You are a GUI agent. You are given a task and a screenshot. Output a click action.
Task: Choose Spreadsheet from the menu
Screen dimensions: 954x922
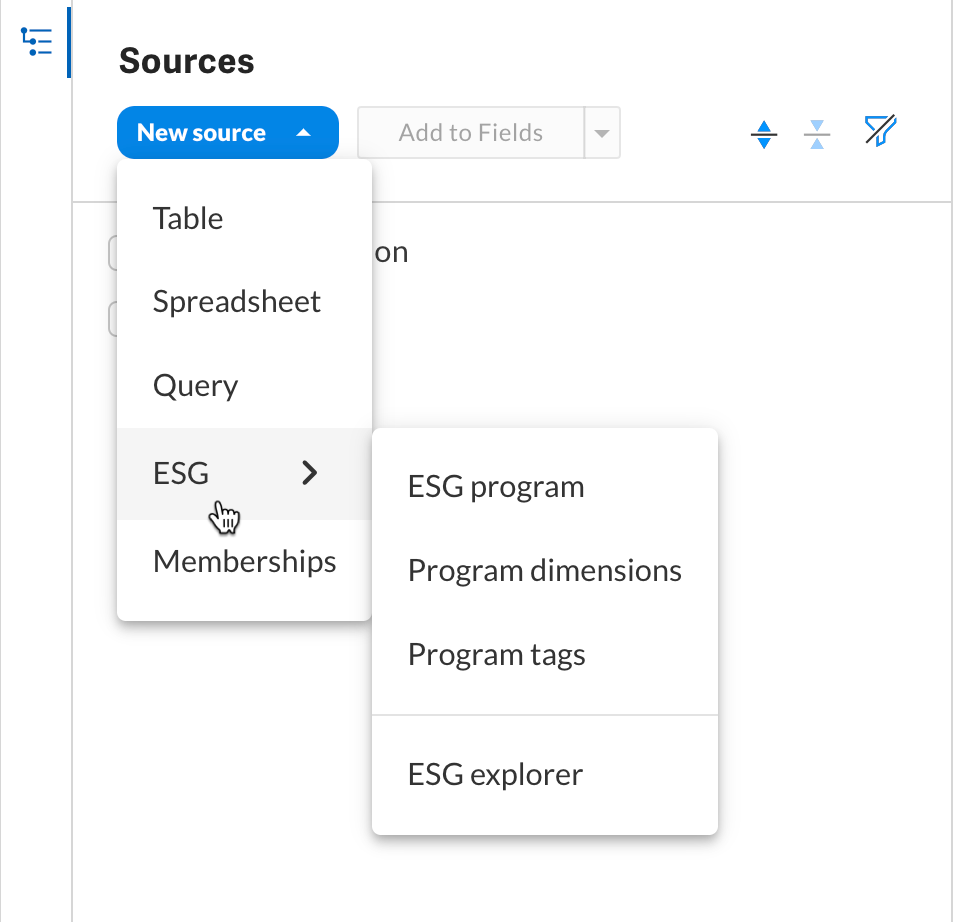pos(244,302)
